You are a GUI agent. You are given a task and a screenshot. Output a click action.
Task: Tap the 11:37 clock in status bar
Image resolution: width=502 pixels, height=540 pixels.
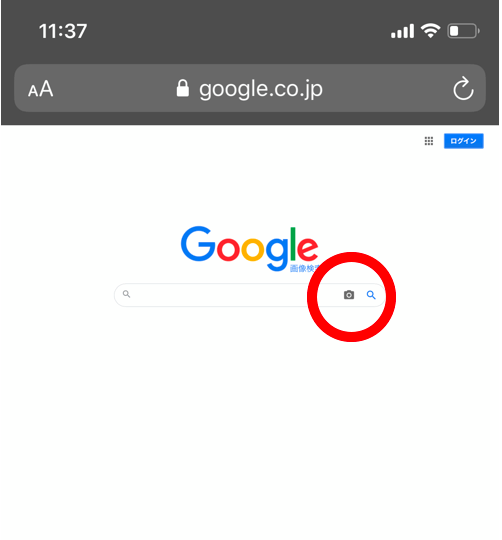pyautogui.click(x=63, y=31)
